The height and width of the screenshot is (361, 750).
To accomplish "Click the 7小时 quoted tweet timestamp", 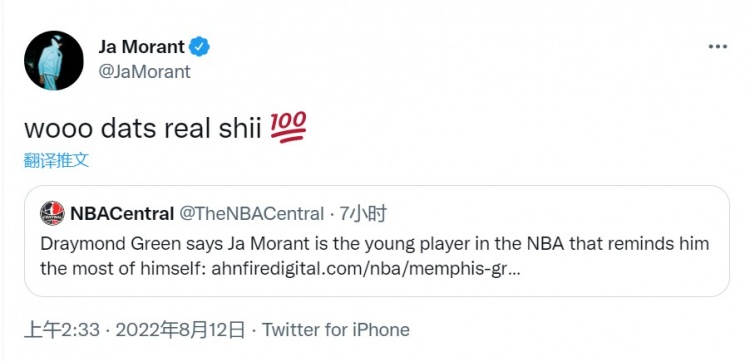I will (x=363, y=214).
